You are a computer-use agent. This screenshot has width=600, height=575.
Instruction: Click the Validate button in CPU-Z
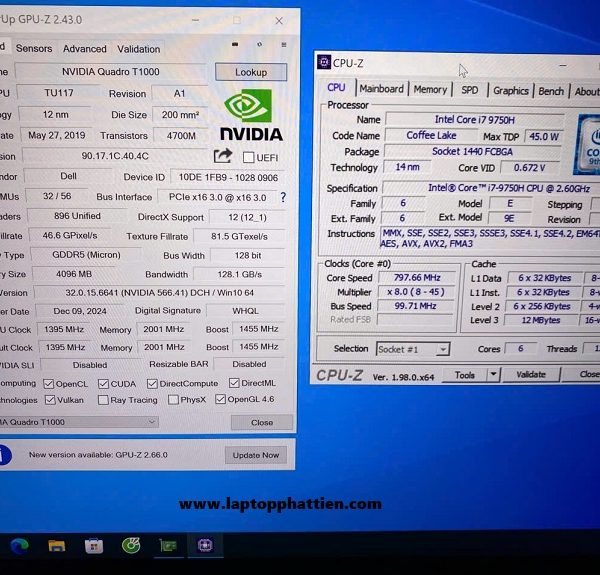(x=531, y=375)
